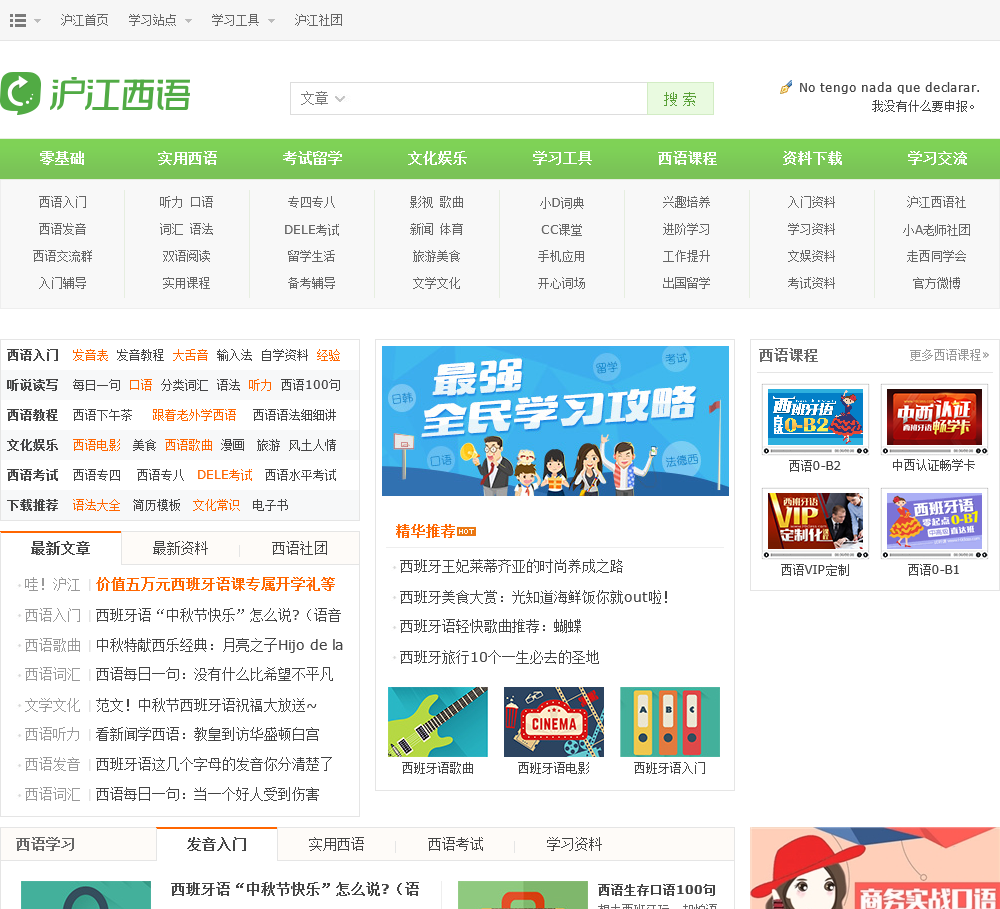This screenshot has width=1000, height=909.
Task: Select the 实用西语 navigation menu
Action: 187,158
